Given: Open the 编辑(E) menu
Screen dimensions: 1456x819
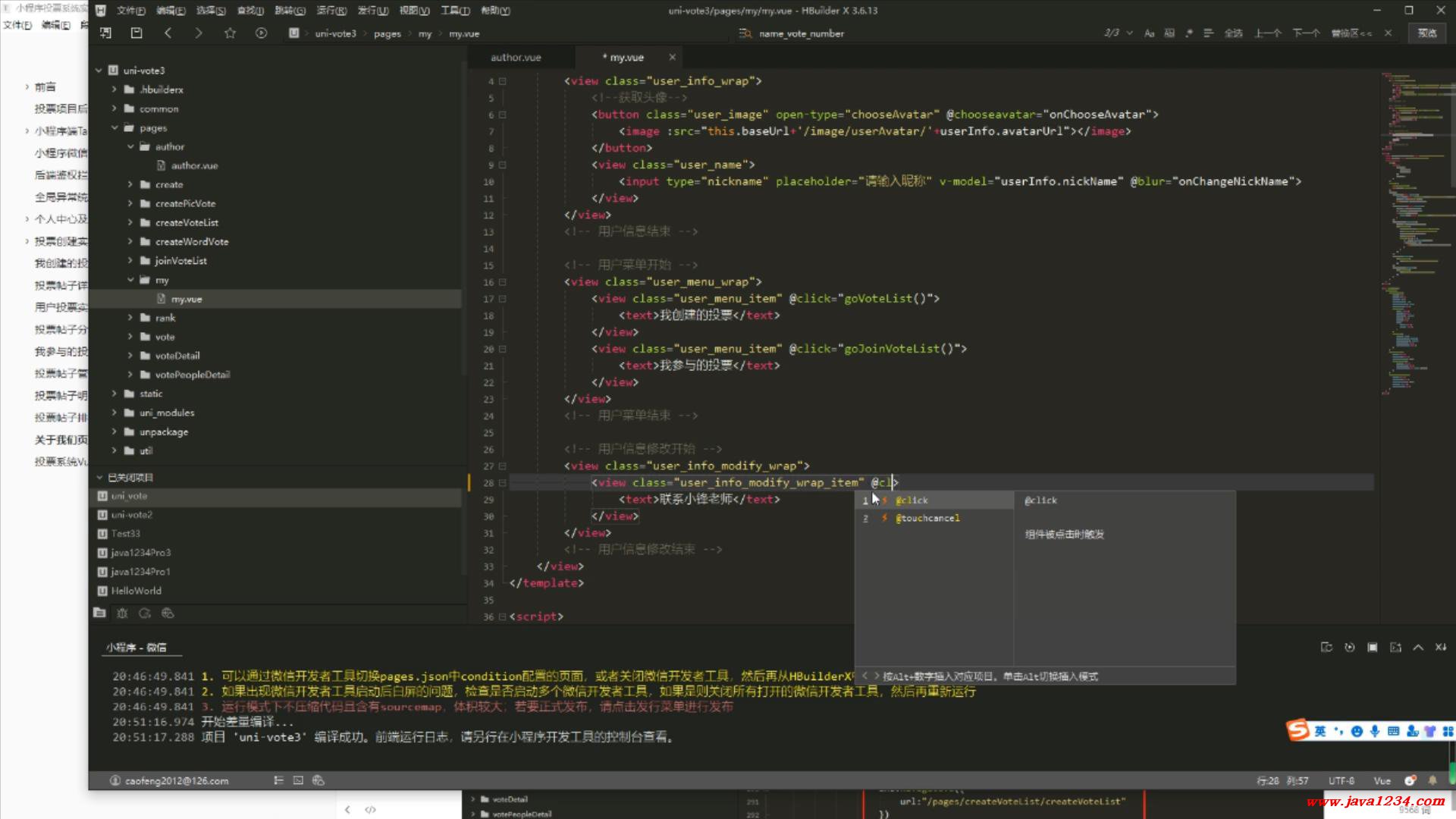Looking at the screenshot, I should pos(171,11).
